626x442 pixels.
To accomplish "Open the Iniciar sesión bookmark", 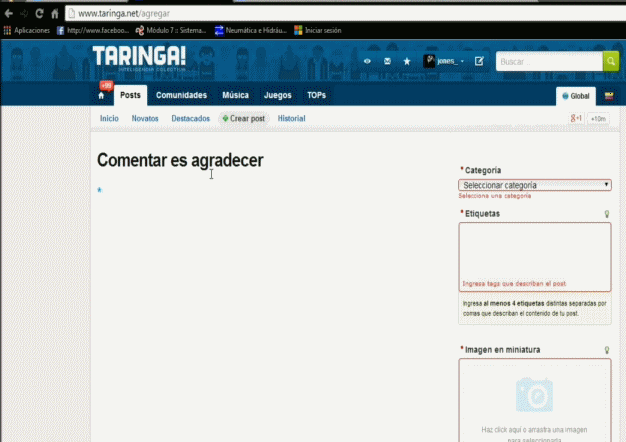I will point(318,30).
